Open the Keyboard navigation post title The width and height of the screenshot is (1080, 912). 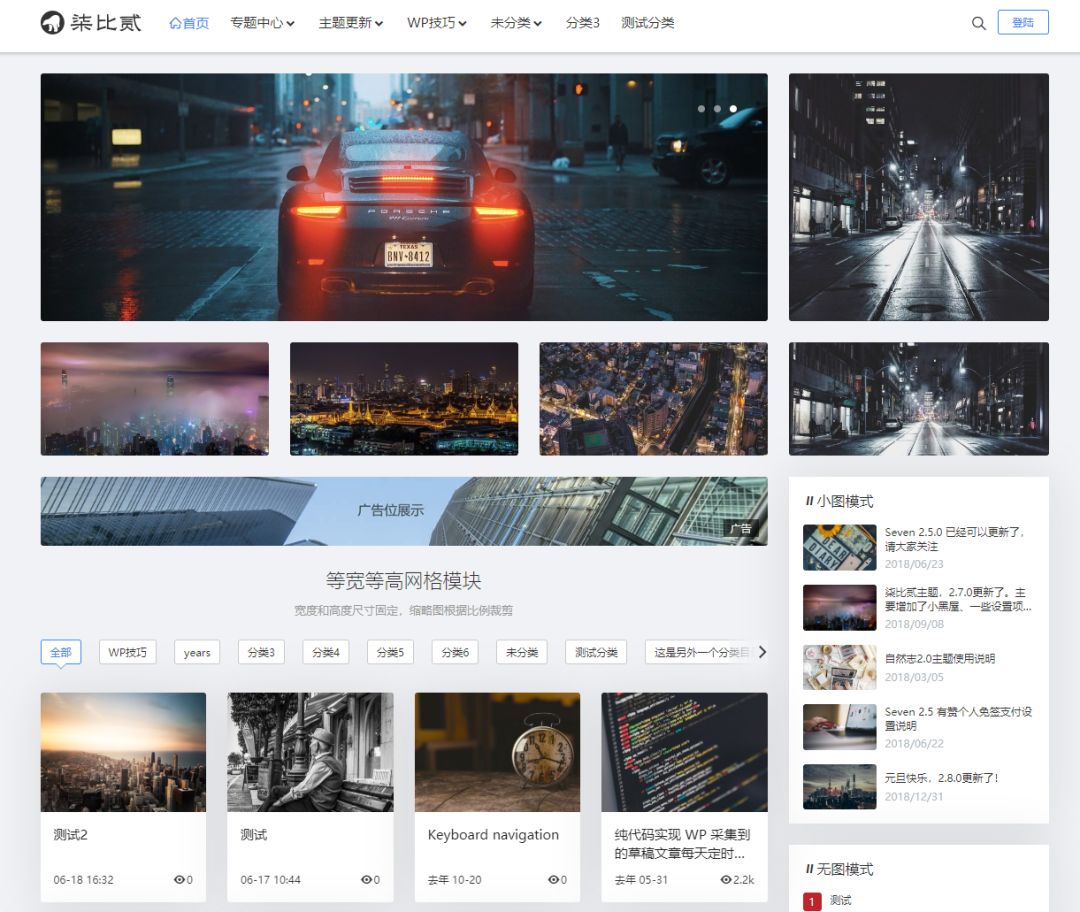click(493, 835)
